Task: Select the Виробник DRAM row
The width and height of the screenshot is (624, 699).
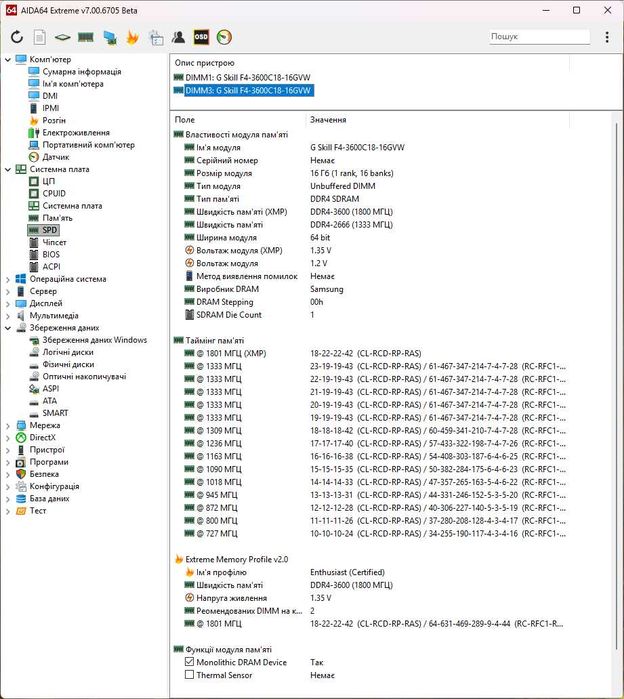Action: coord(370,289)
